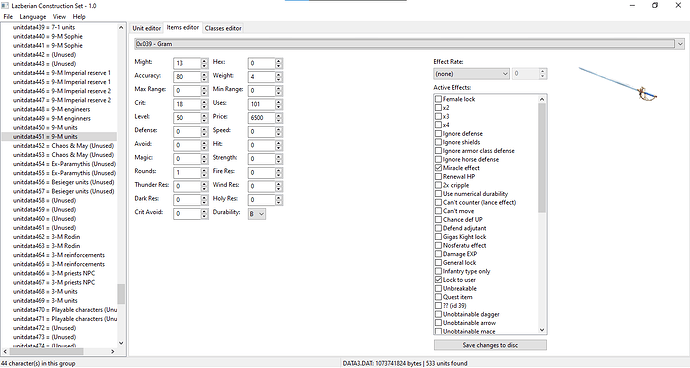Select unitdata470 = Playable characters
Viewport: 690px width, 368px height.
[65, 310]
